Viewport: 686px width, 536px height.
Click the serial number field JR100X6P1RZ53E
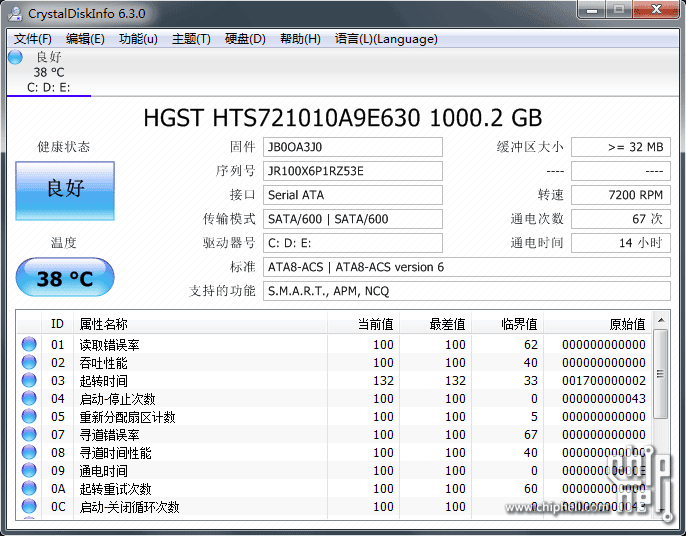pyautogui.click(x=353, y=171)
